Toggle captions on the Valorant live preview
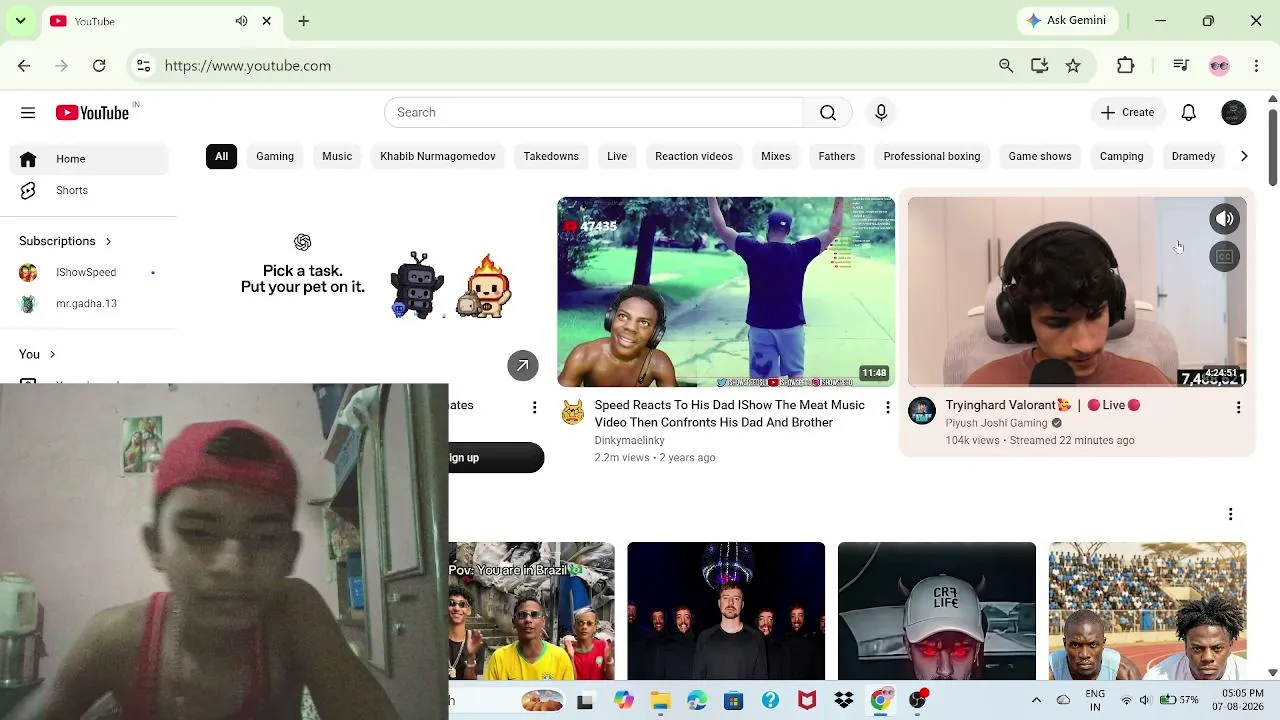The height and width of the screenshot is (720, 1280). coord(1225,257)
